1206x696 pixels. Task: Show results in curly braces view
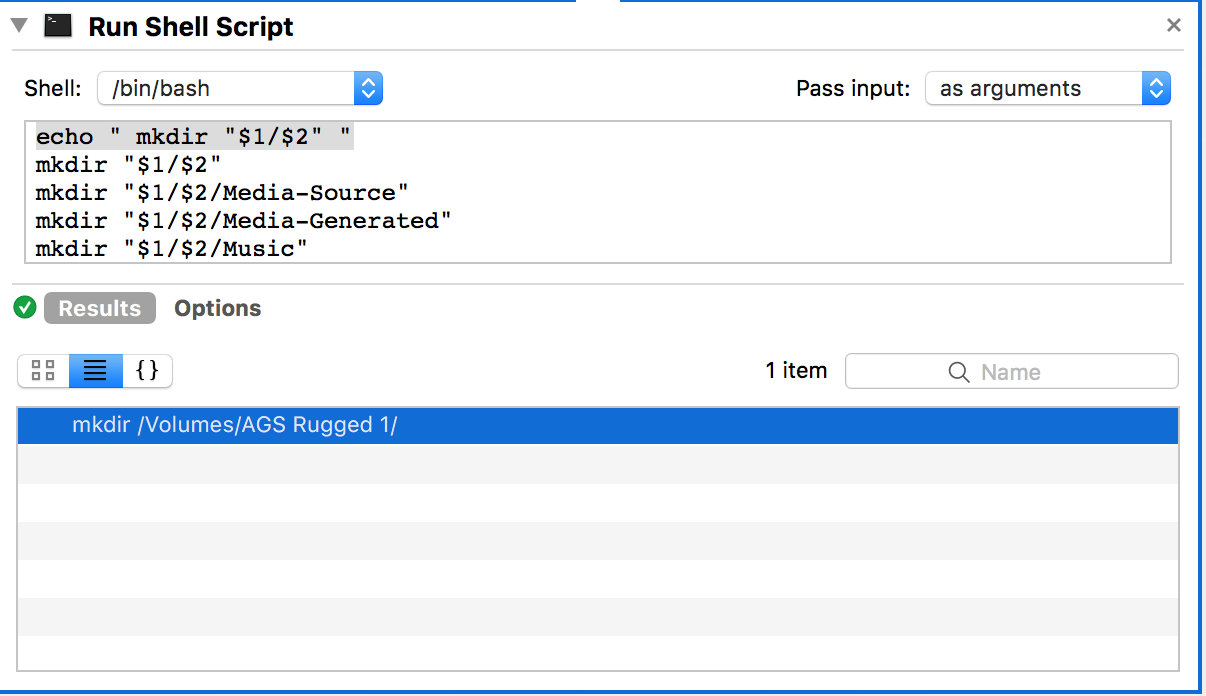pos(147,371)
